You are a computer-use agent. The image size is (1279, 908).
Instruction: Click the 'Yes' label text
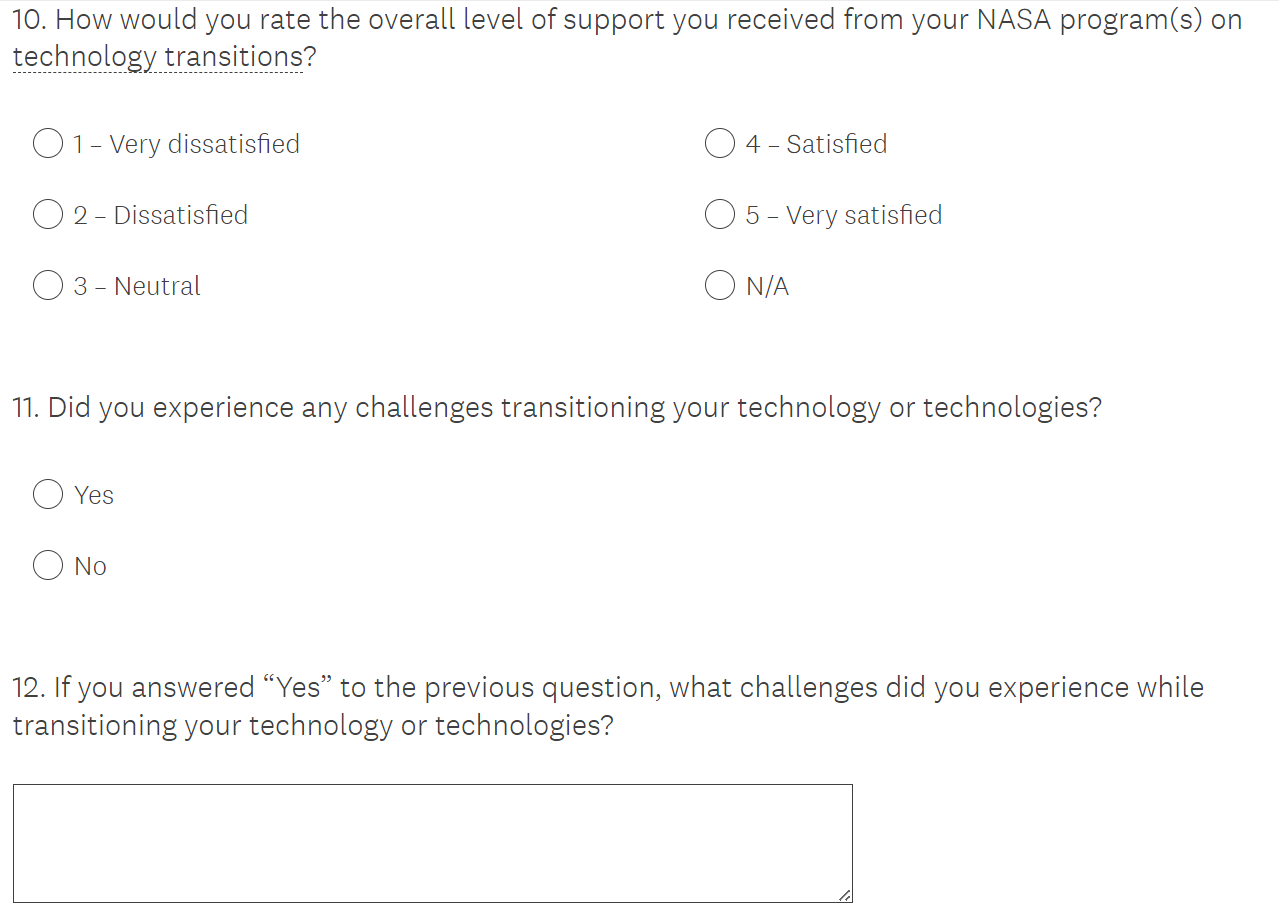pyautogui.click(x=94, y=495)
